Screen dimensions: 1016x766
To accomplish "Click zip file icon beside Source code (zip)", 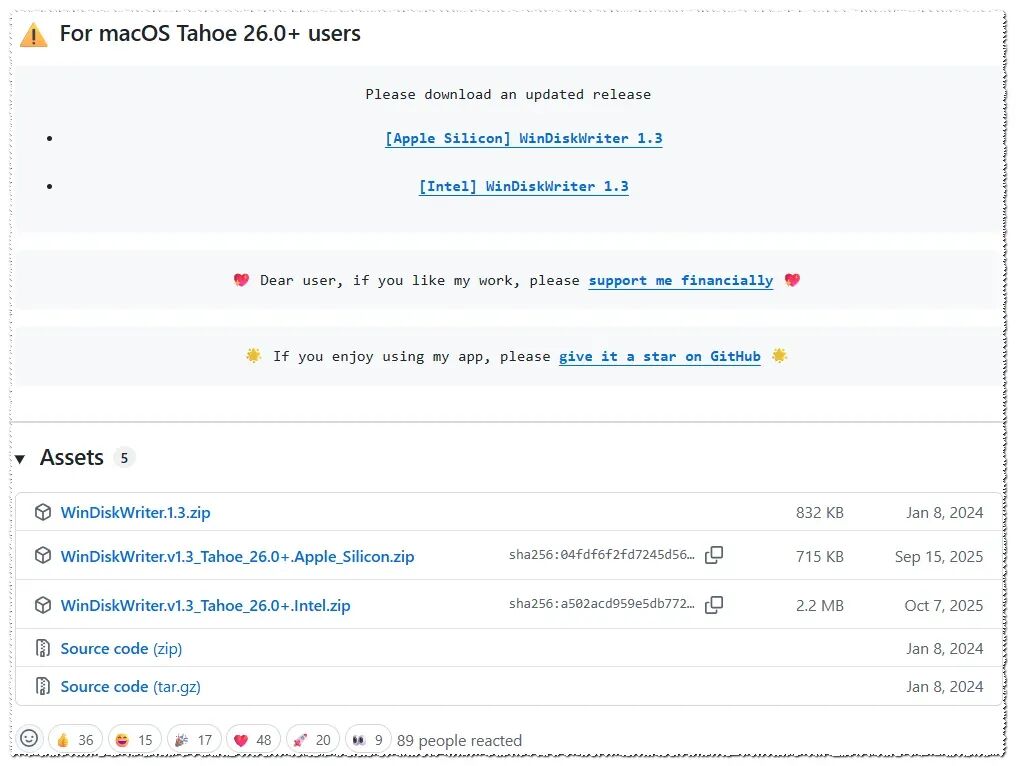I will point(43,648).
